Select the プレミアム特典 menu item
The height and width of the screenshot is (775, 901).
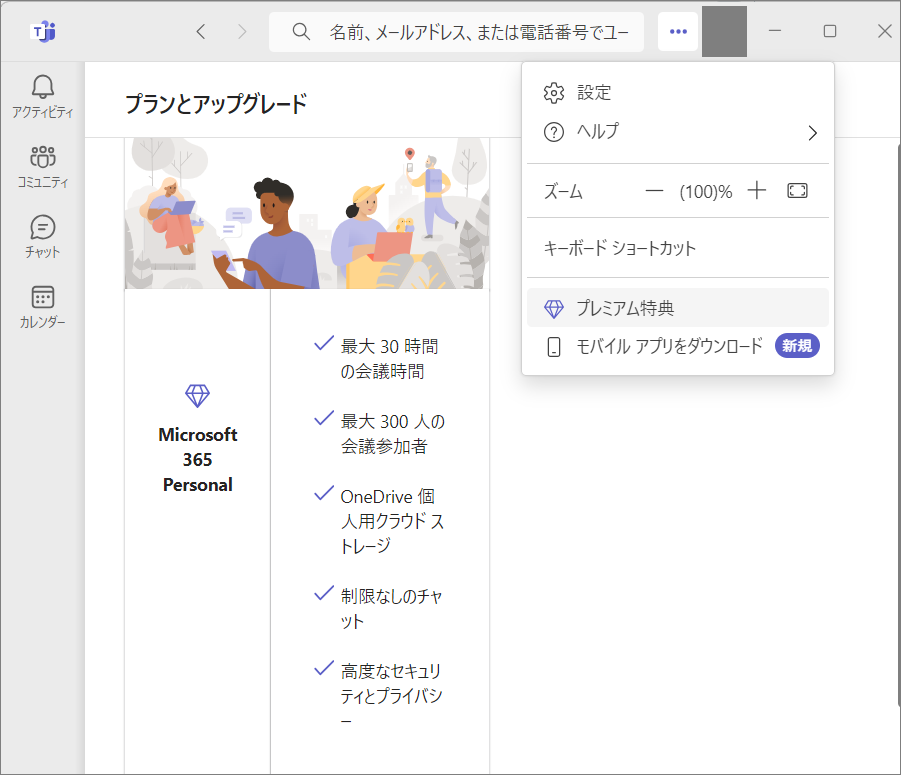678,308
